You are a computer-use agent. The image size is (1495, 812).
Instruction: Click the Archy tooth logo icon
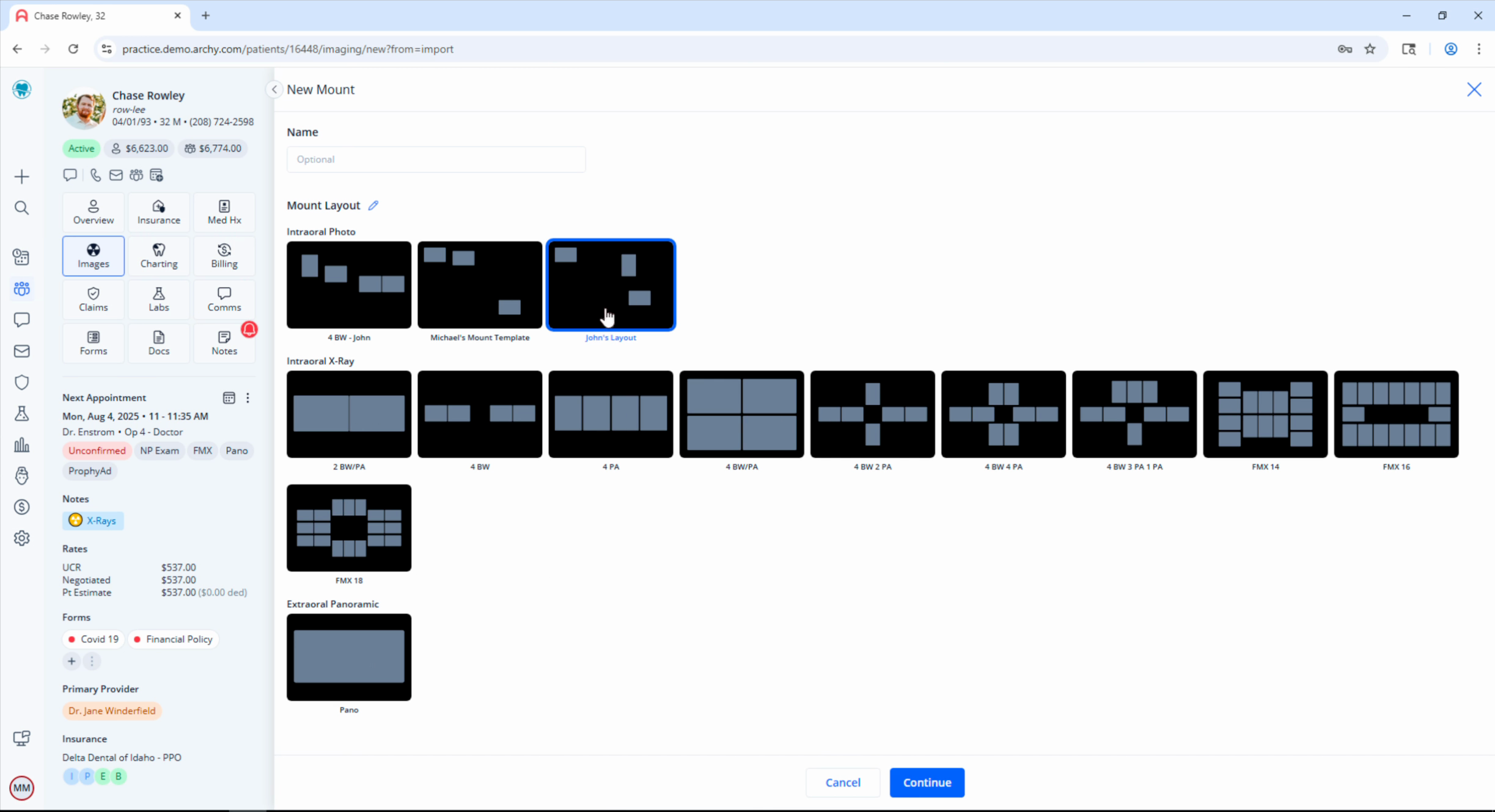coord(22,90)
